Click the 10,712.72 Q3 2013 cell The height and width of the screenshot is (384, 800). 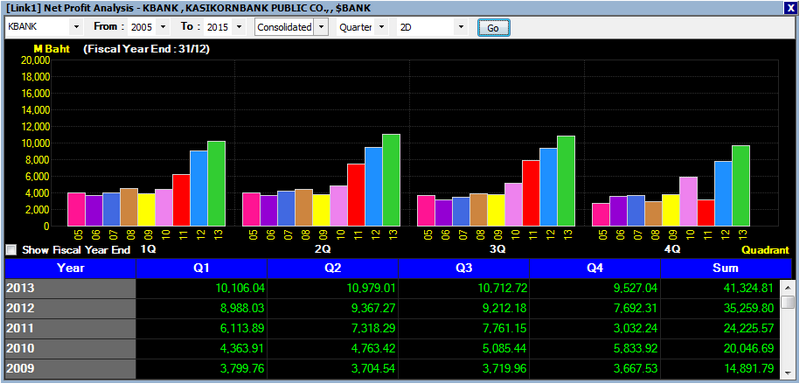point(464,289)
